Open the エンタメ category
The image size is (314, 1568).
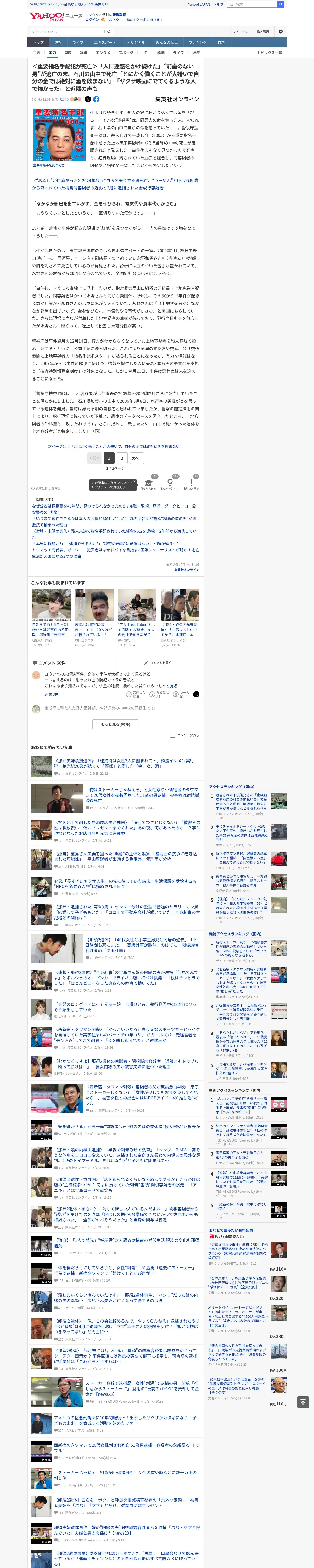click(103, 53)
